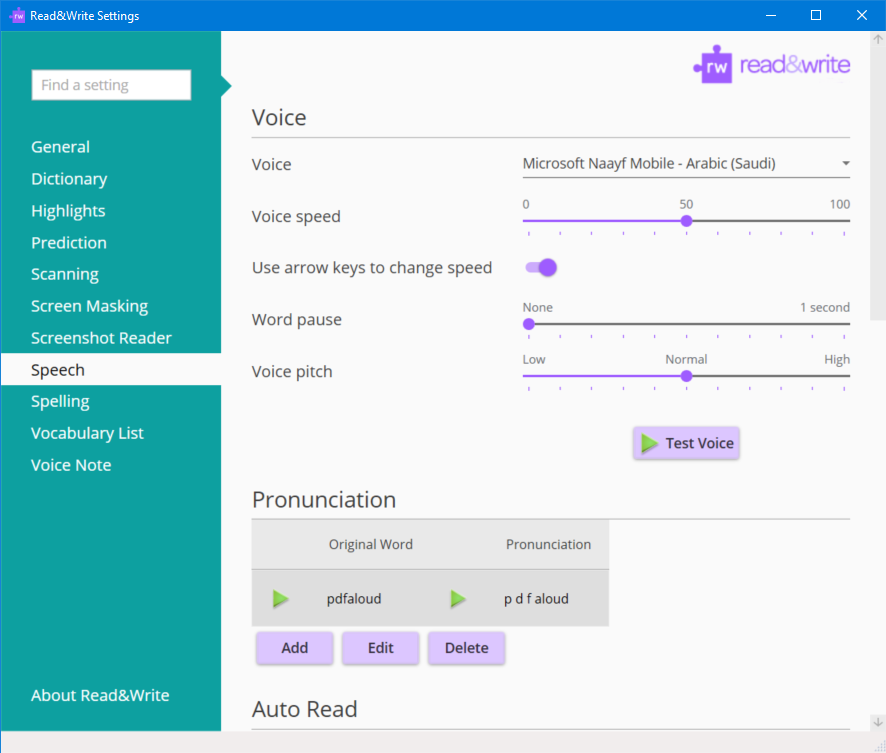
Task: Minimize the Read&Write Settings window
Action: pyautogui.click(x=771, y=15)
